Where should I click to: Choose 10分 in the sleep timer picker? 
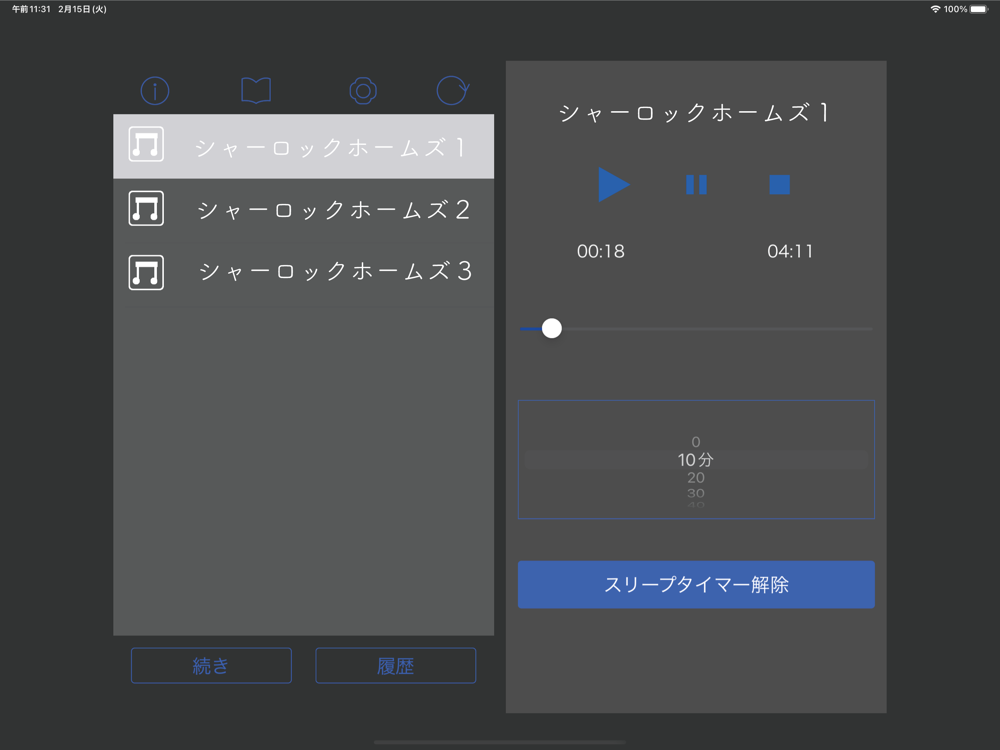click(696, 460)
